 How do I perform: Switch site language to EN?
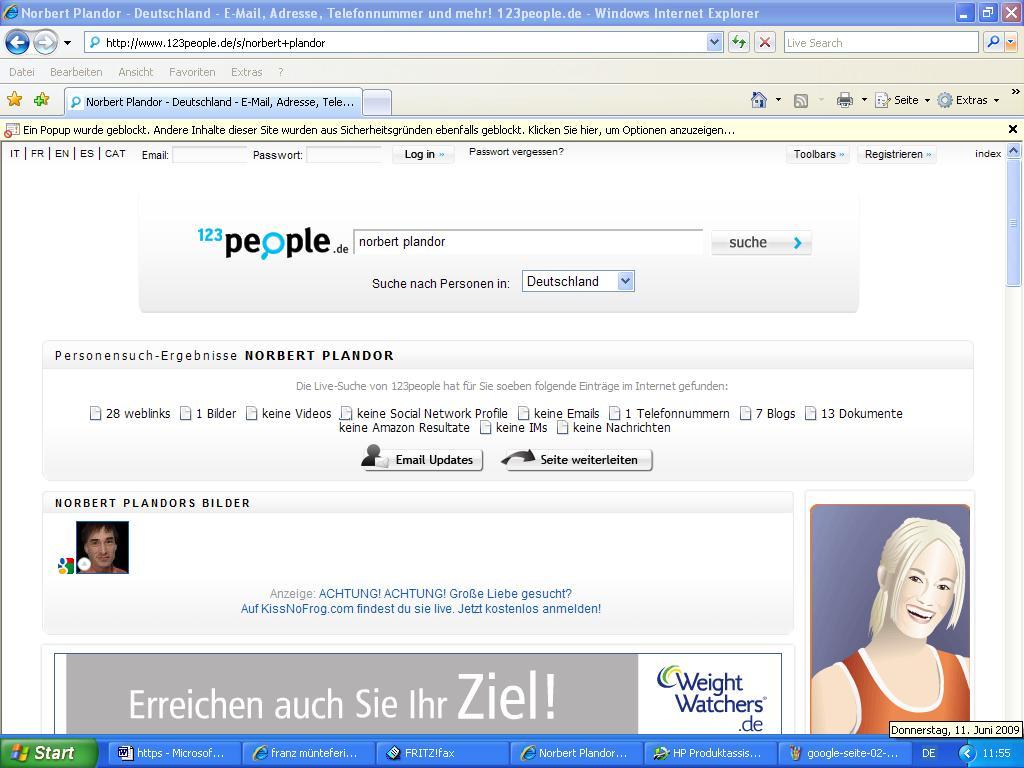coord(62,153)
